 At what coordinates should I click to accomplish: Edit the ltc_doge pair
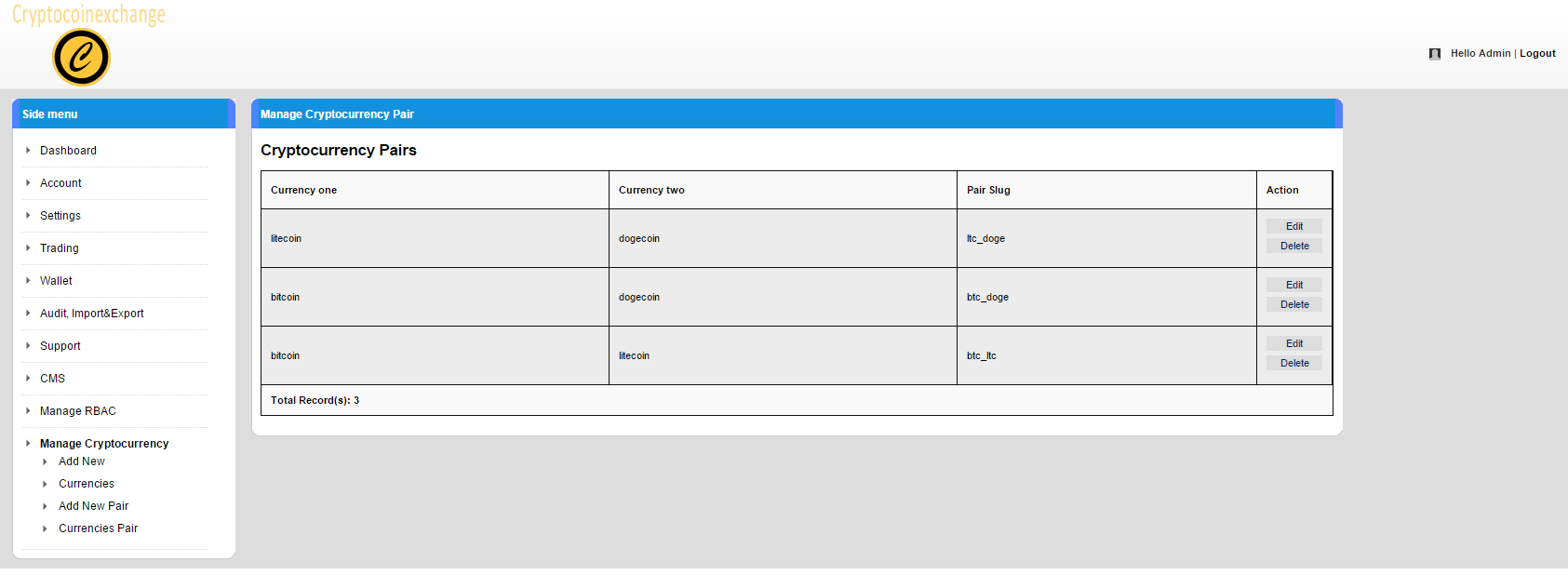pyautogui.click(x=1294, y=226)
